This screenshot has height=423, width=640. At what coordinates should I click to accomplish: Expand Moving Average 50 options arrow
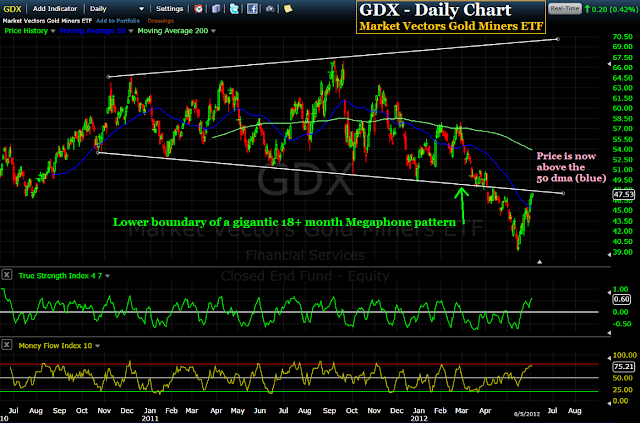131,31
